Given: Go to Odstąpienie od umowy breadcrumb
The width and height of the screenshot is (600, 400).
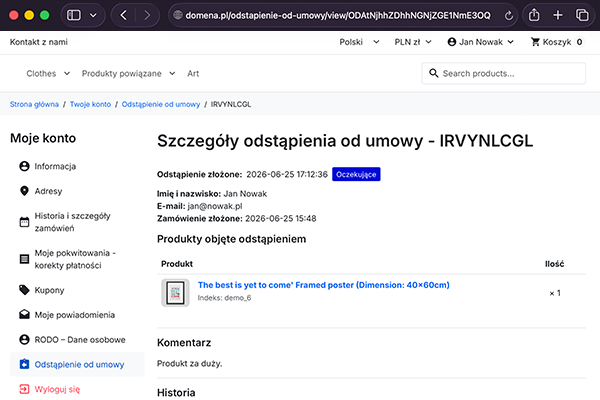Looking at the screenshot, I should 161,104.
